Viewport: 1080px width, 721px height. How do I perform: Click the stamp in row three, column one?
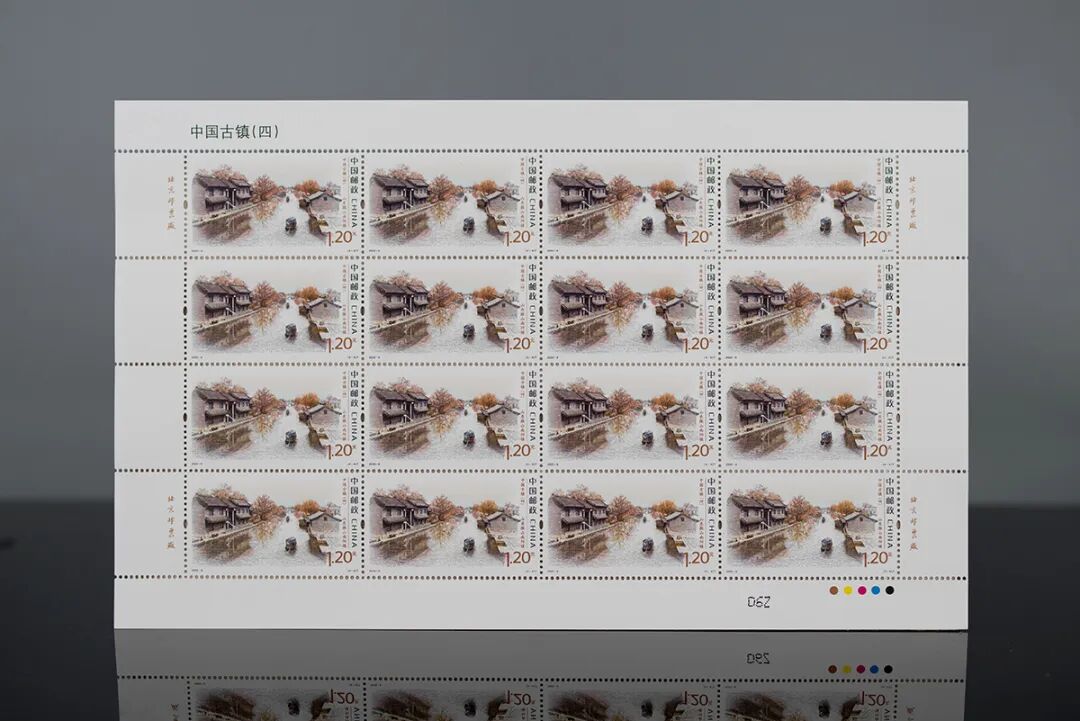pyautogui.click(x=276, y=416)
